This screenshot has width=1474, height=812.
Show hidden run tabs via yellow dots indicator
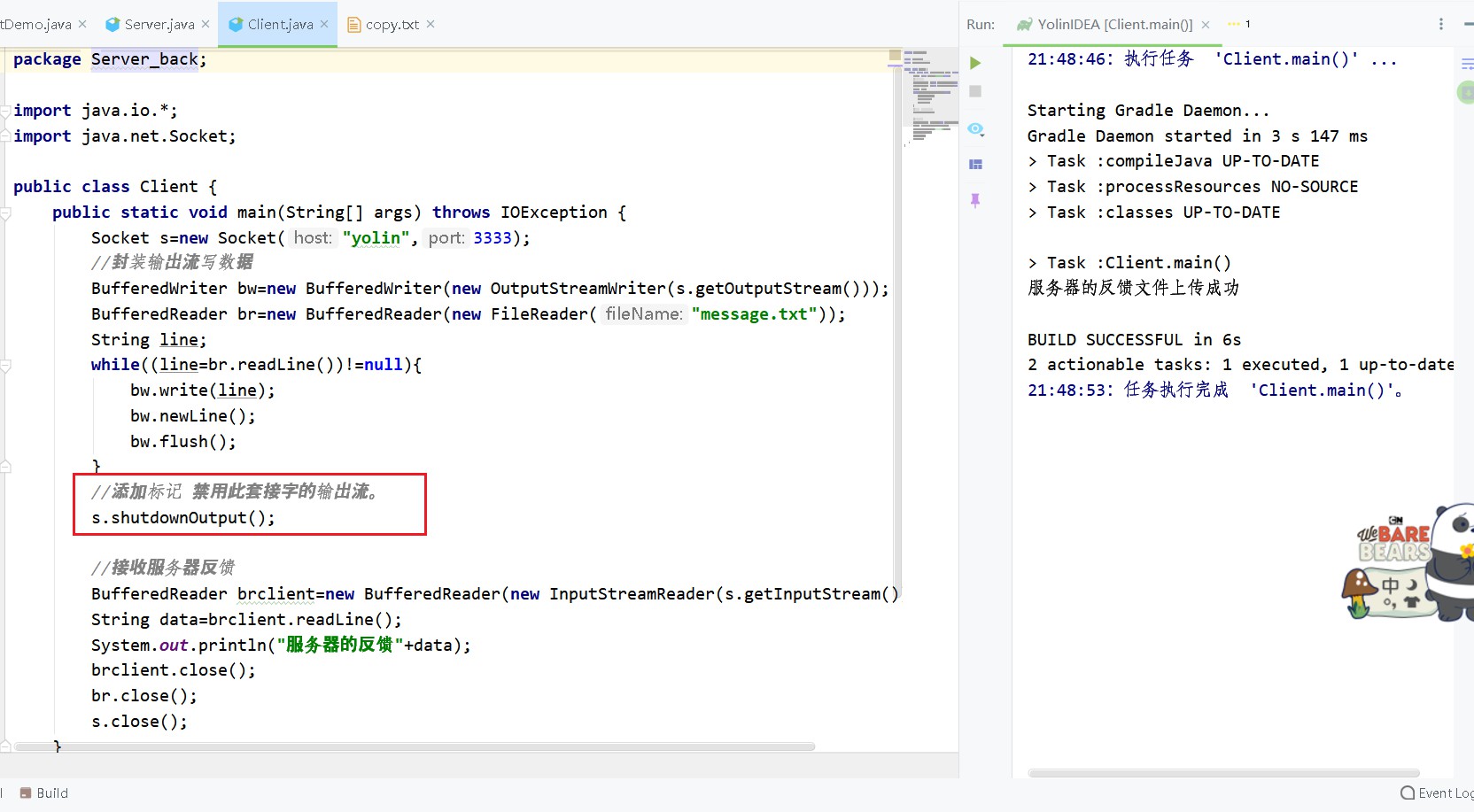click(x=1238, y=24)
